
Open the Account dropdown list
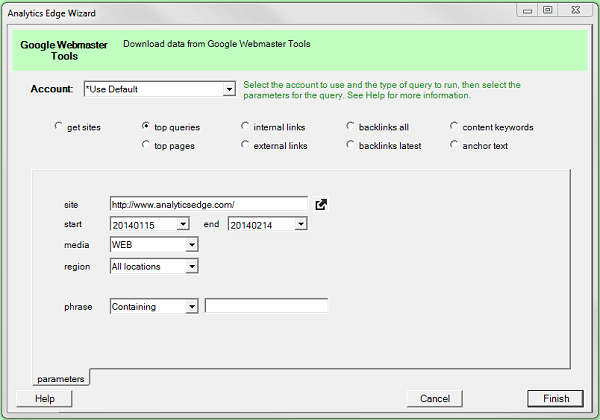[x=229, y=90]
